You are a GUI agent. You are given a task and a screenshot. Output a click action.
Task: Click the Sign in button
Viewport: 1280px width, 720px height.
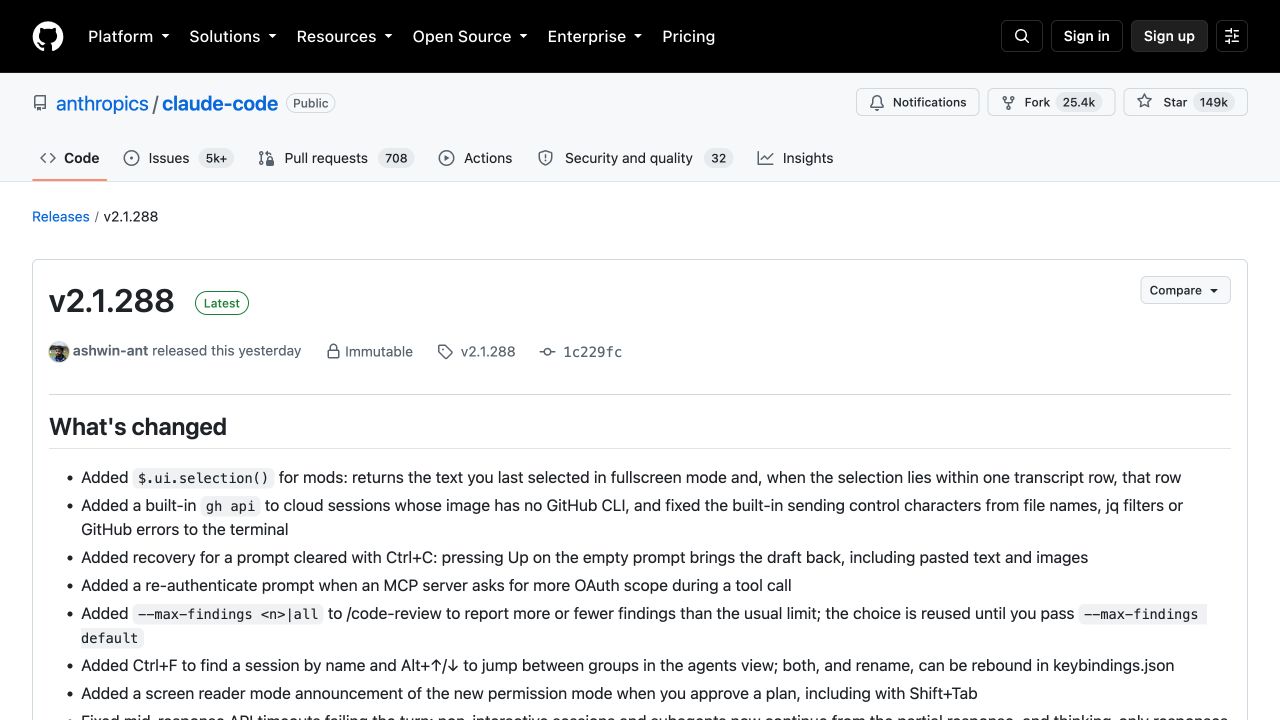coord(1087,36)
